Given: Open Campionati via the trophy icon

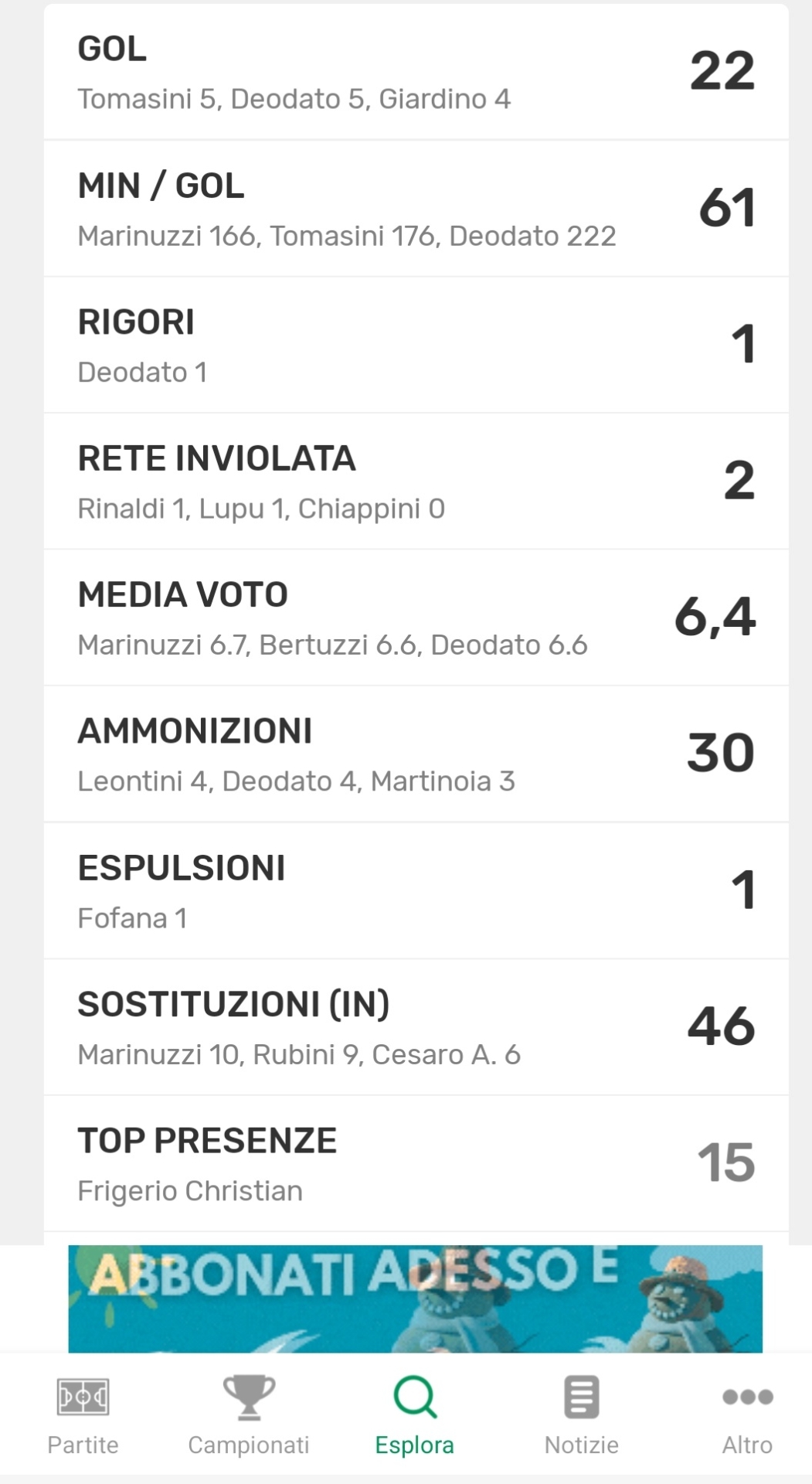Looking at the screenshot, I should (249, 1397).
